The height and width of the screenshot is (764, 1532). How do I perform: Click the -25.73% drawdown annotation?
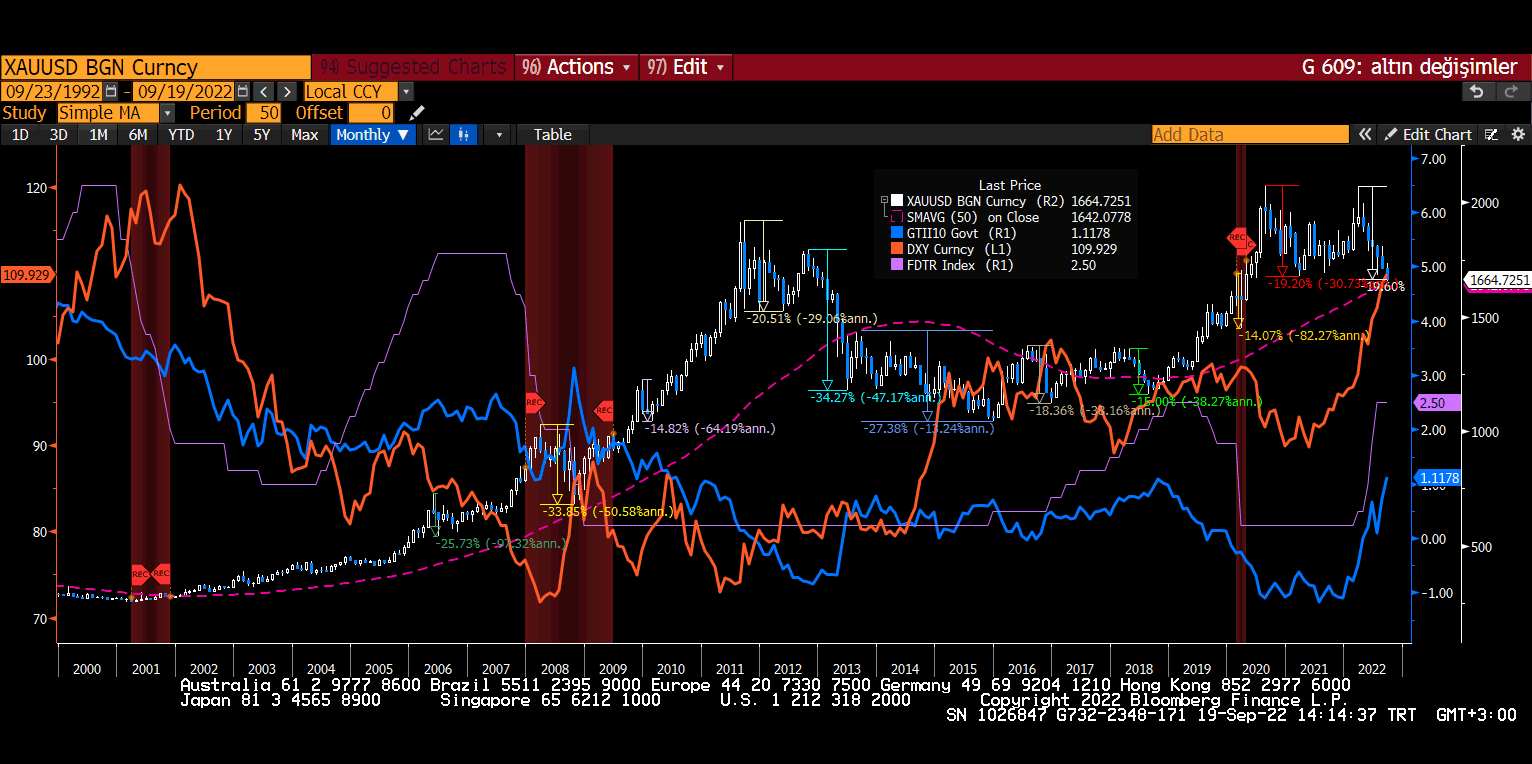click(501, 543)
